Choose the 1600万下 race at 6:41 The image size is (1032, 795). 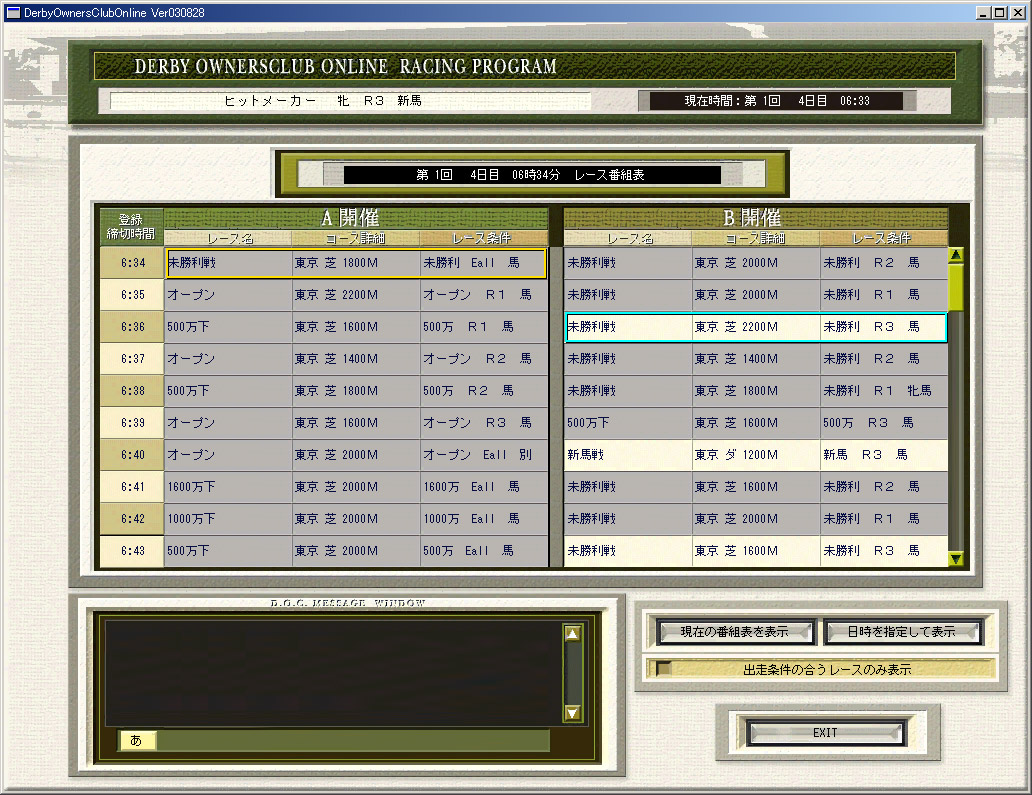[355, 487]
